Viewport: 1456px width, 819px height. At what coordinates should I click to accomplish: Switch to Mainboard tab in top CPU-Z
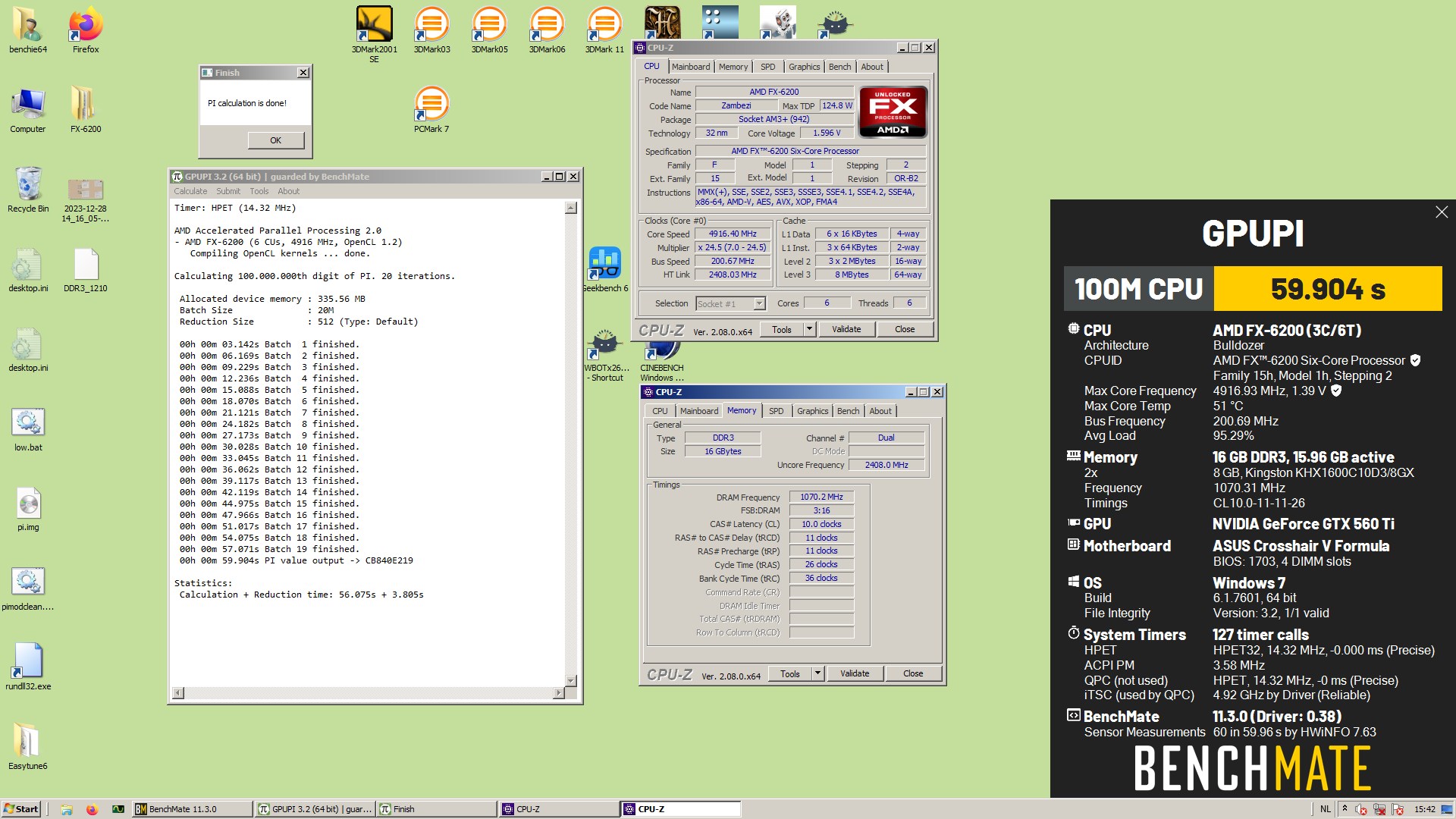click(x=691, y=67)
